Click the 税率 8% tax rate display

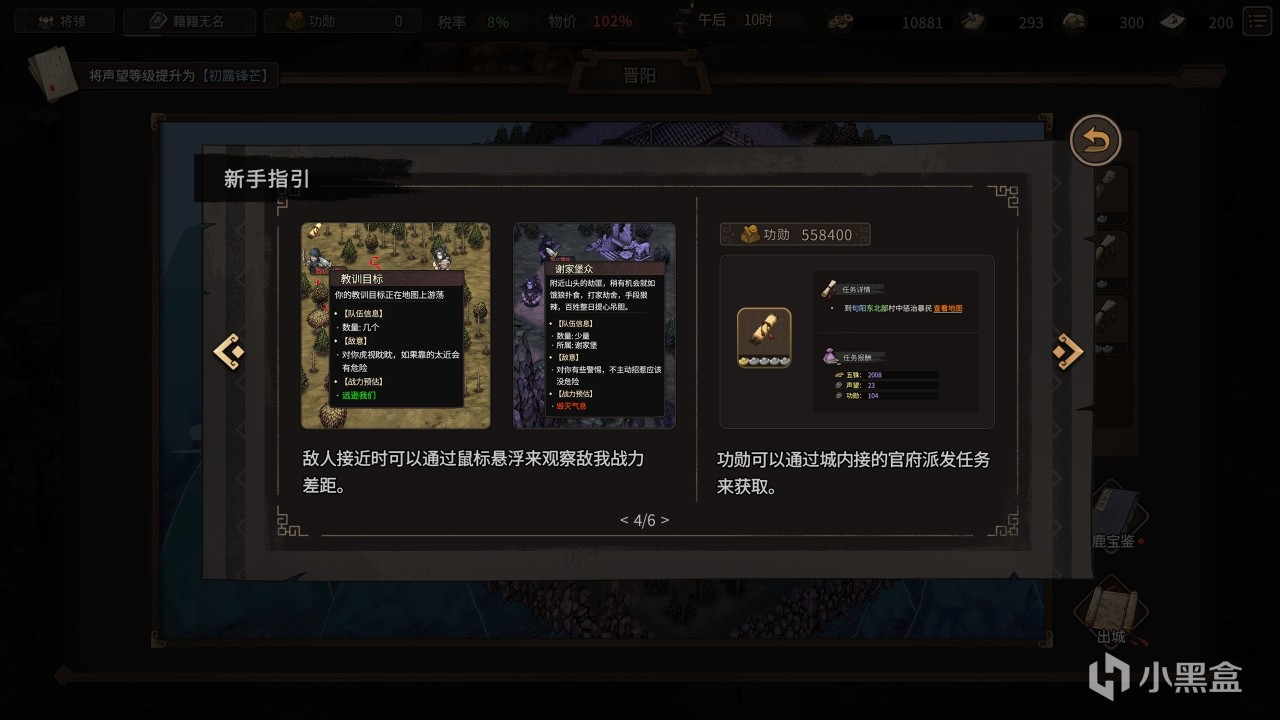473,21
